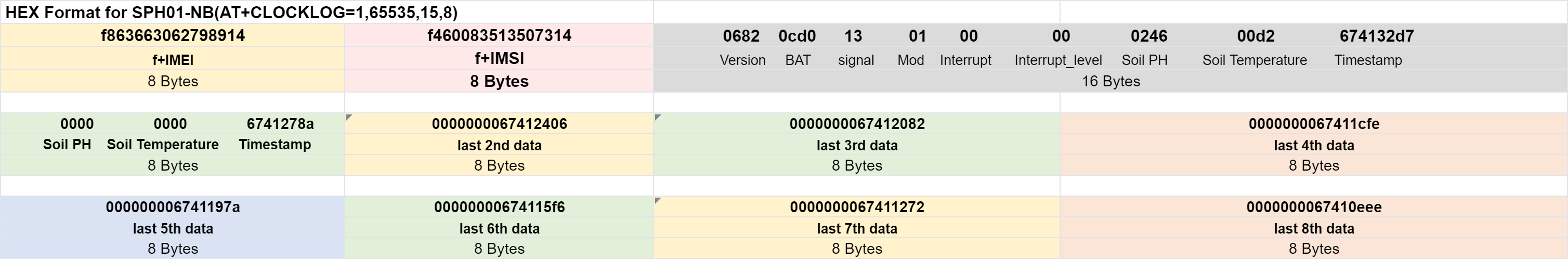Select the f+IMSI label cell
The height and width of the screenshot is (259, 1568).
(499, 58)
